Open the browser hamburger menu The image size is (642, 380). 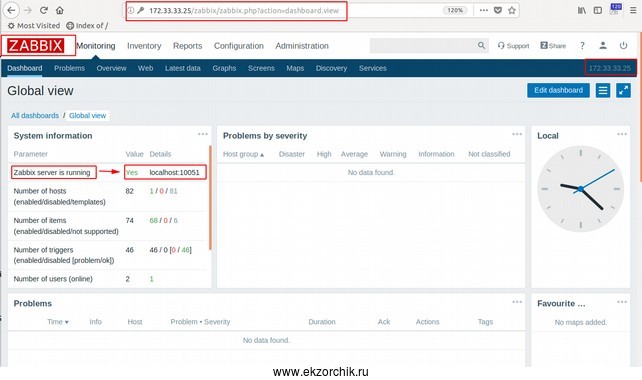pyautogui.click(x=633, y=11)
